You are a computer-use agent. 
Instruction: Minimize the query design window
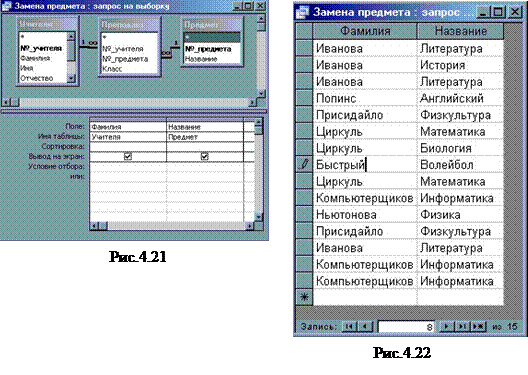click(x=237, y=6)
